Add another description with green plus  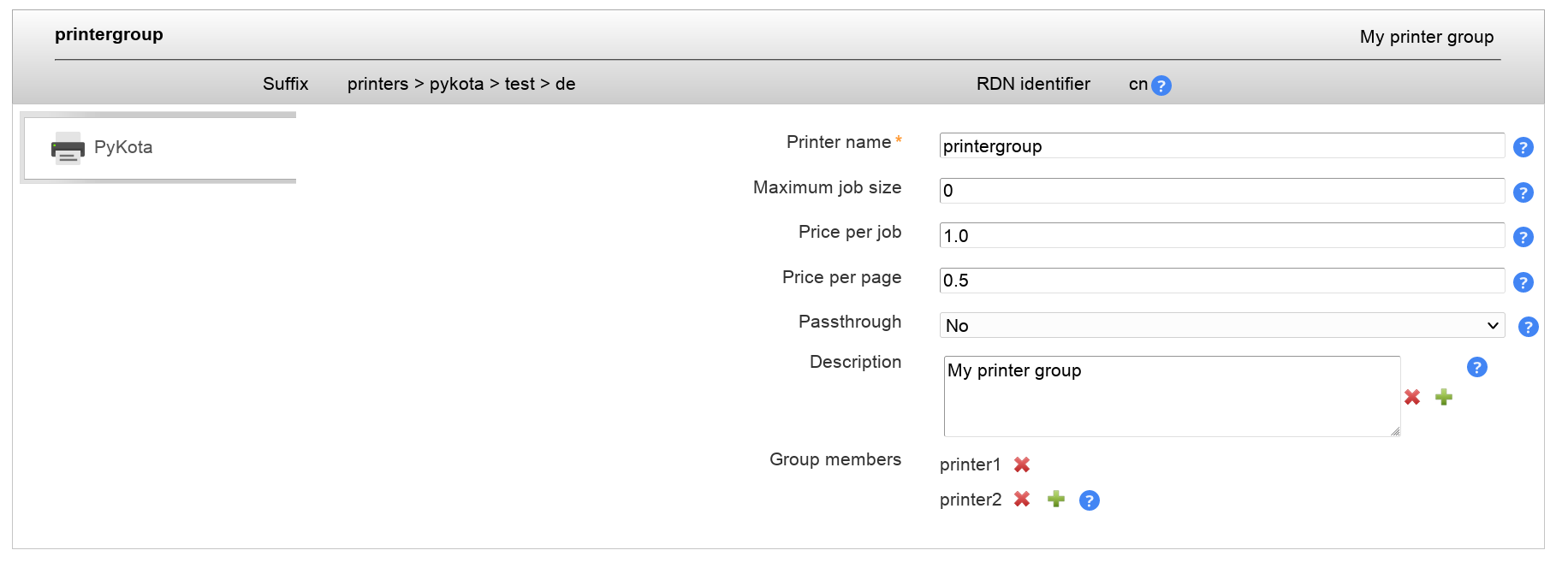(x=1444, y=397)
